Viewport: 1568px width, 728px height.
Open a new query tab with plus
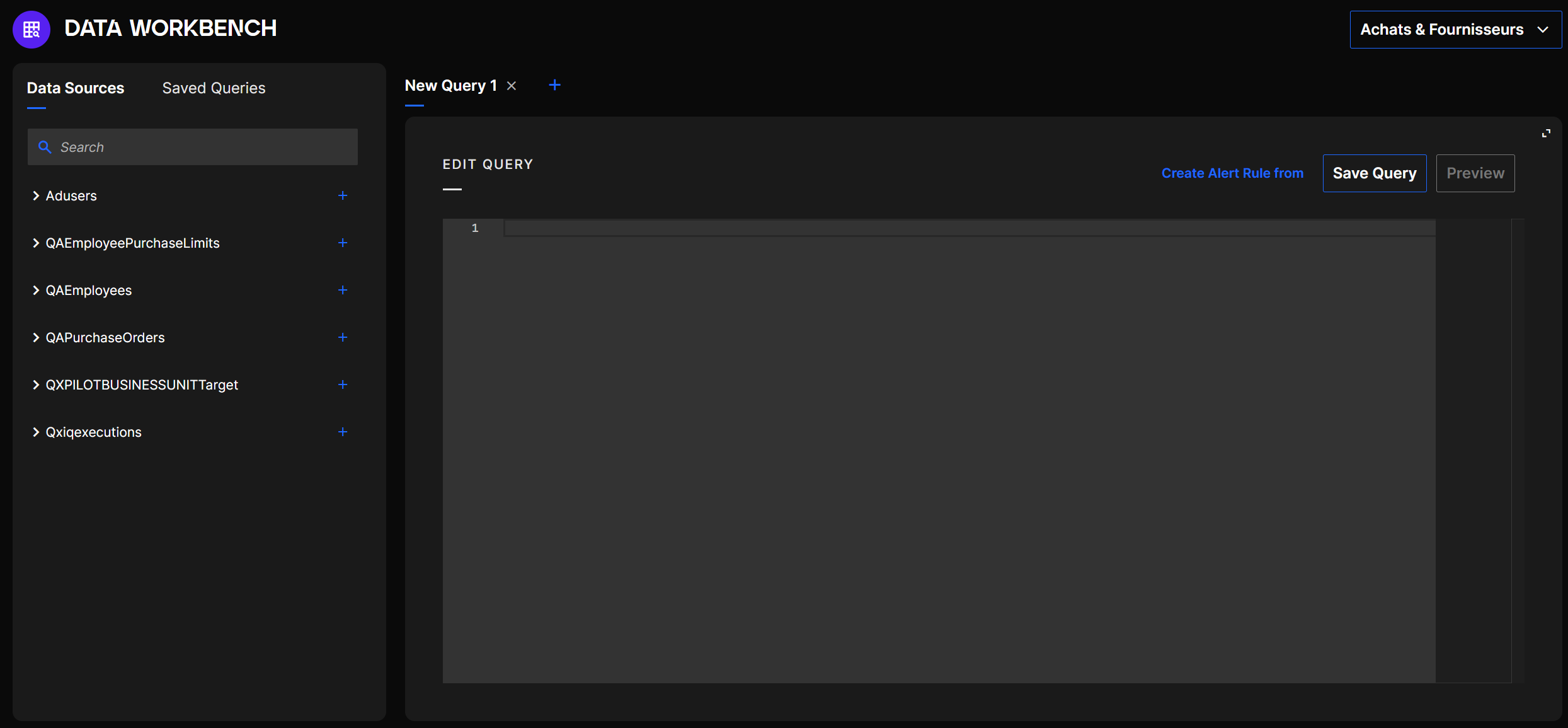tap(554, 85)
